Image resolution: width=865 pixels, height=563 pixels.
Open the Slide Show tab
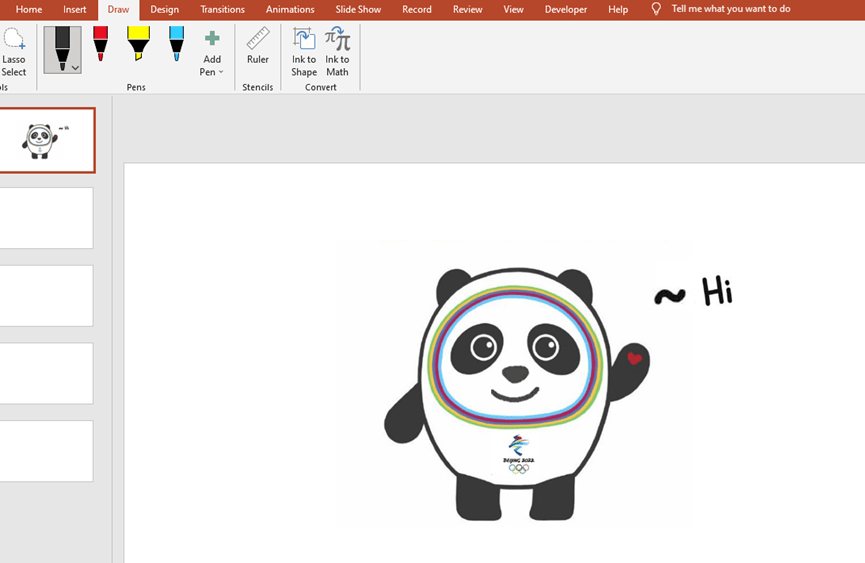358,9
